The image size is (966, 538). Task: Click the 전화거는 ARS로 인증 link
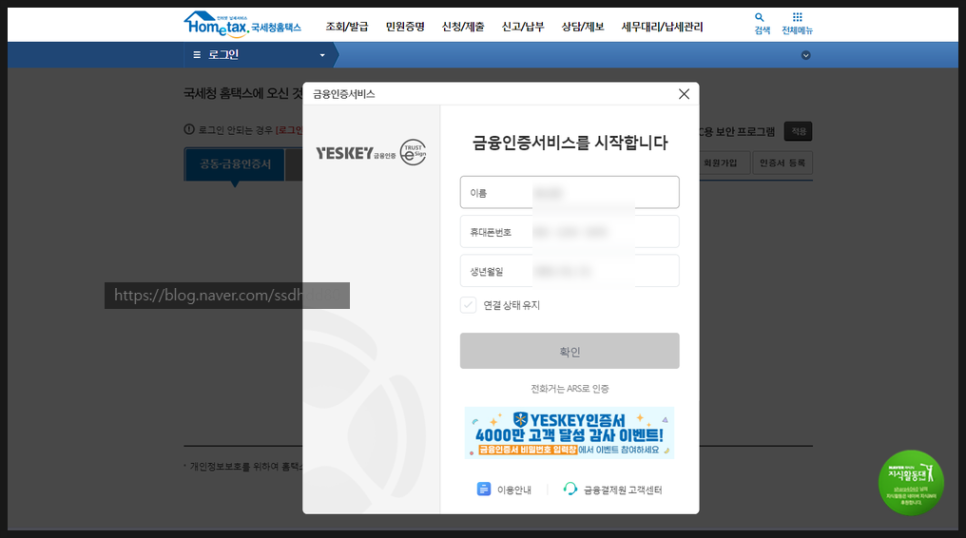pyautogui.click(x=569, y=389)
